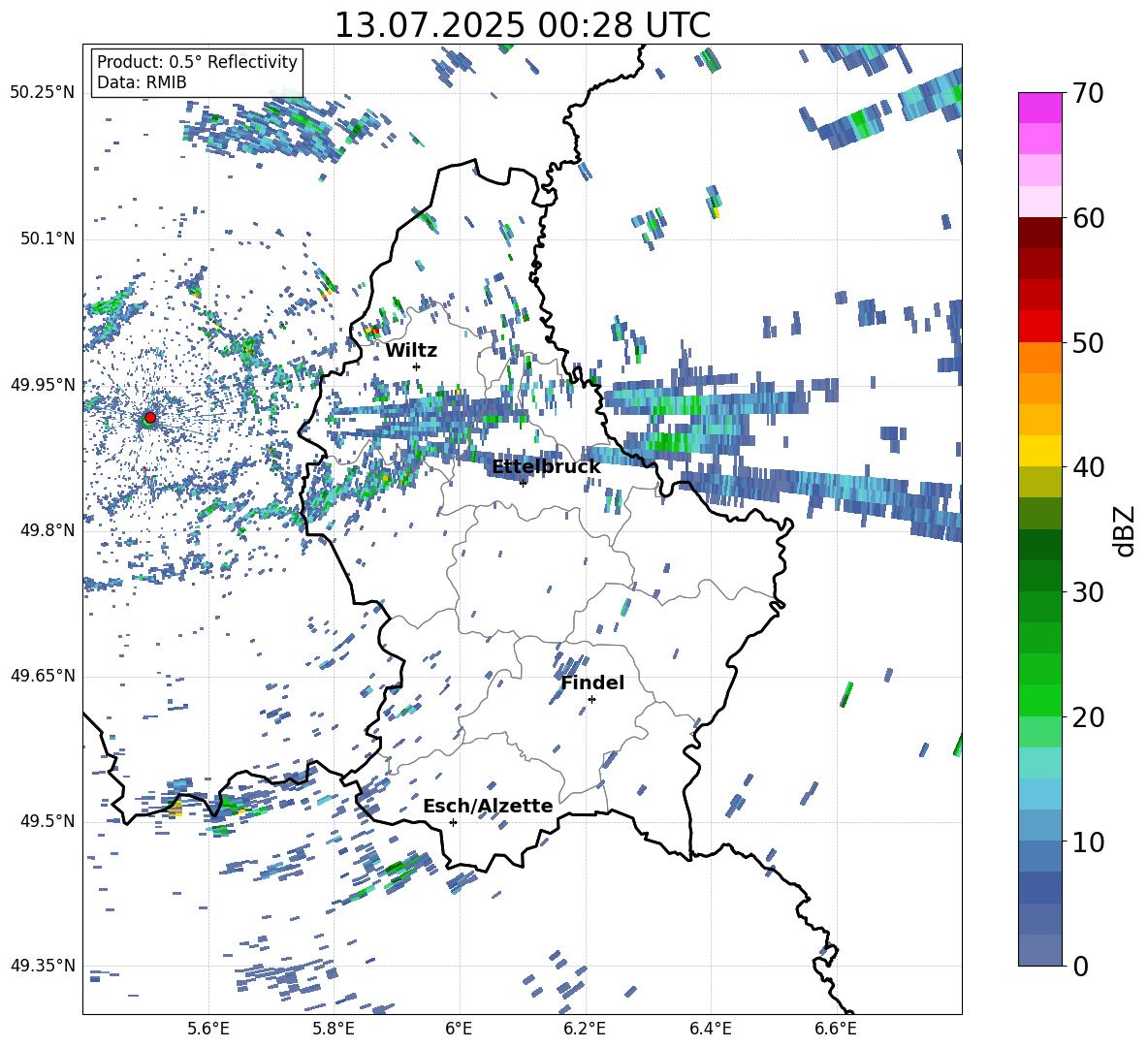Click the Ettelbruck city label

point(546,466)
